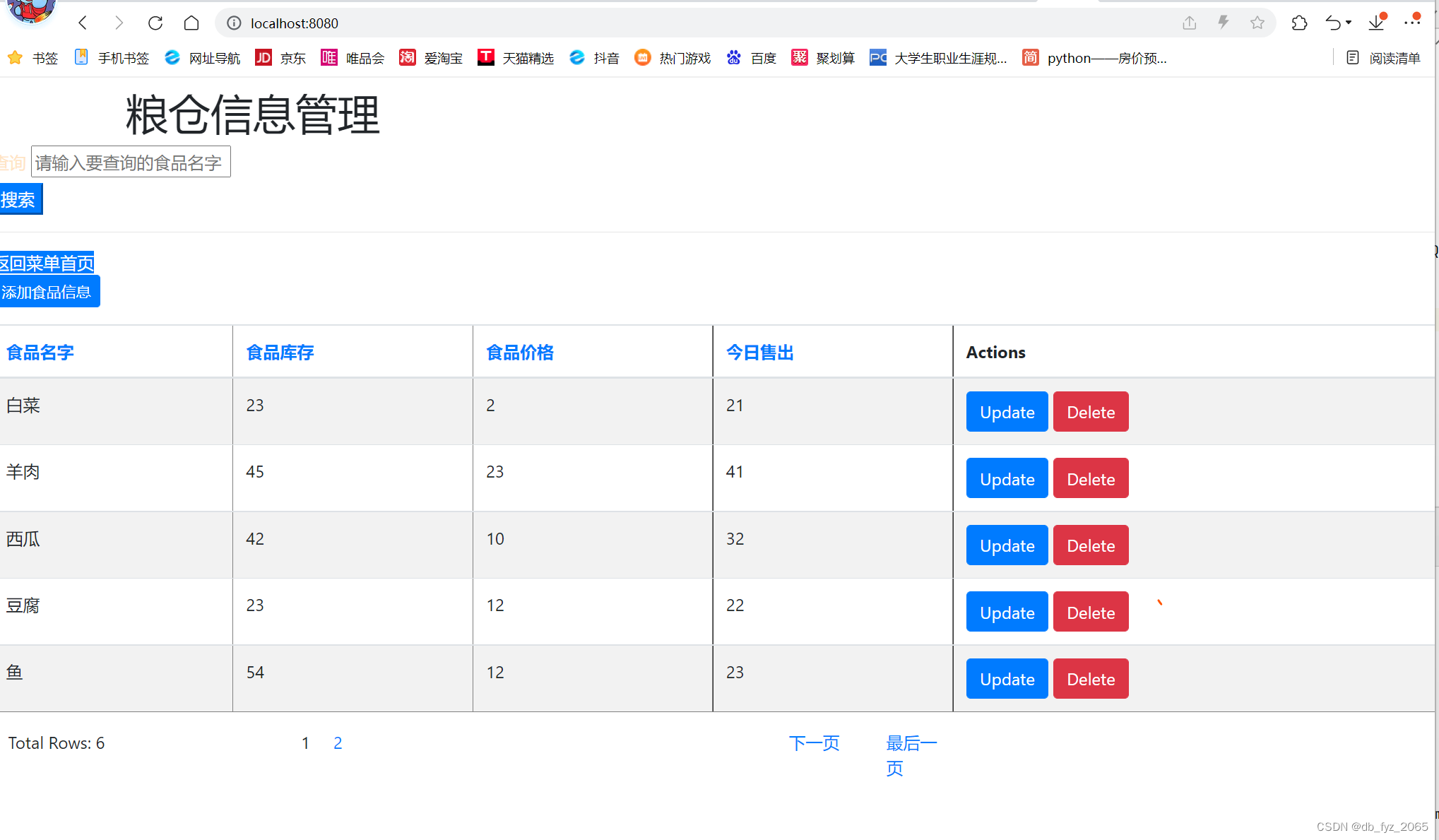Image resolution: width=1439 pixels, height=840 pixels.
Task: Open the 书签 bookmark star
Action: [32, 58]
